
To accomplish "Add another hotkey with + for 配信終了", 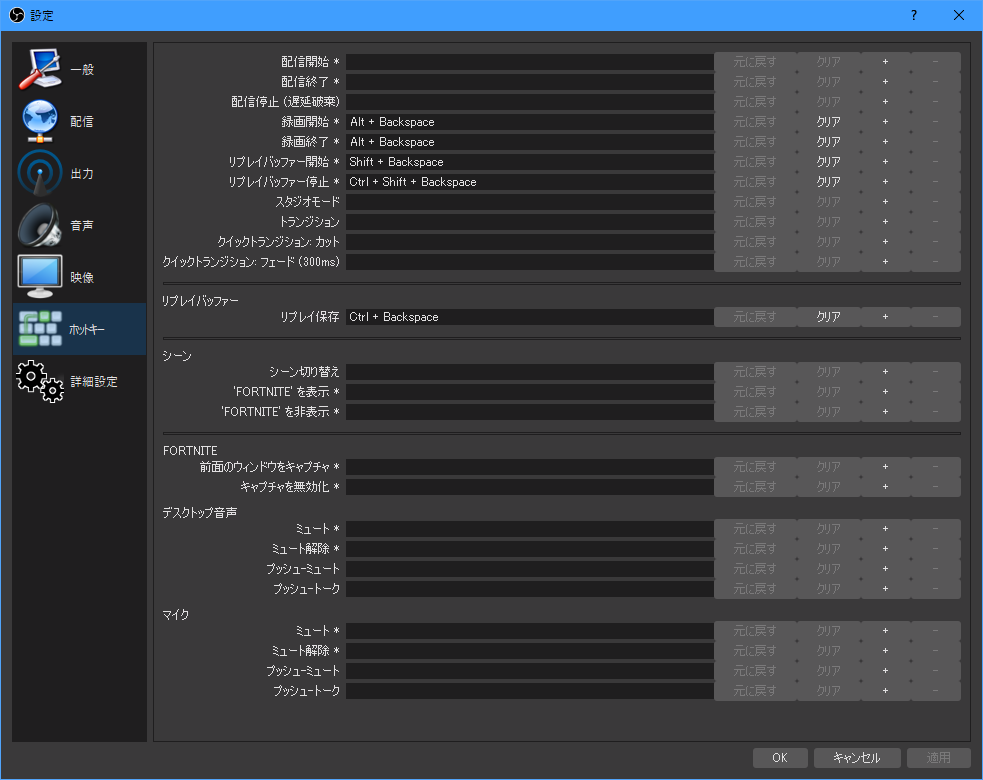I will tap(885, 82).
